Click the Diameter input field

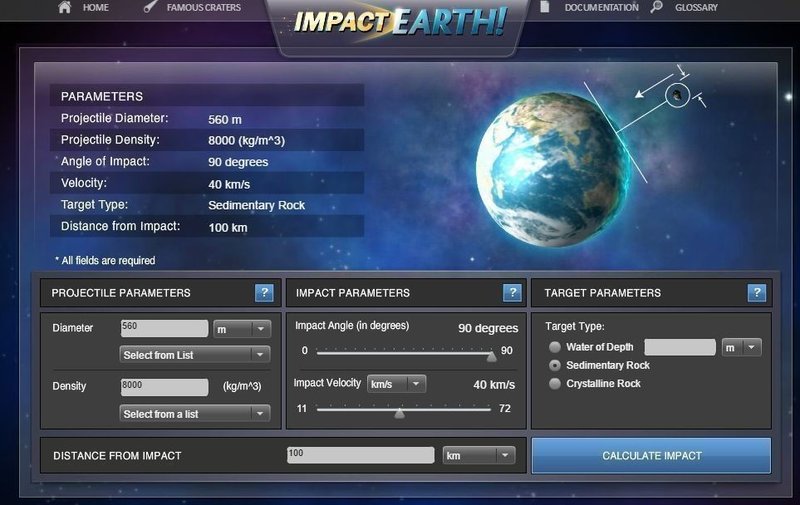pos(164,329)
